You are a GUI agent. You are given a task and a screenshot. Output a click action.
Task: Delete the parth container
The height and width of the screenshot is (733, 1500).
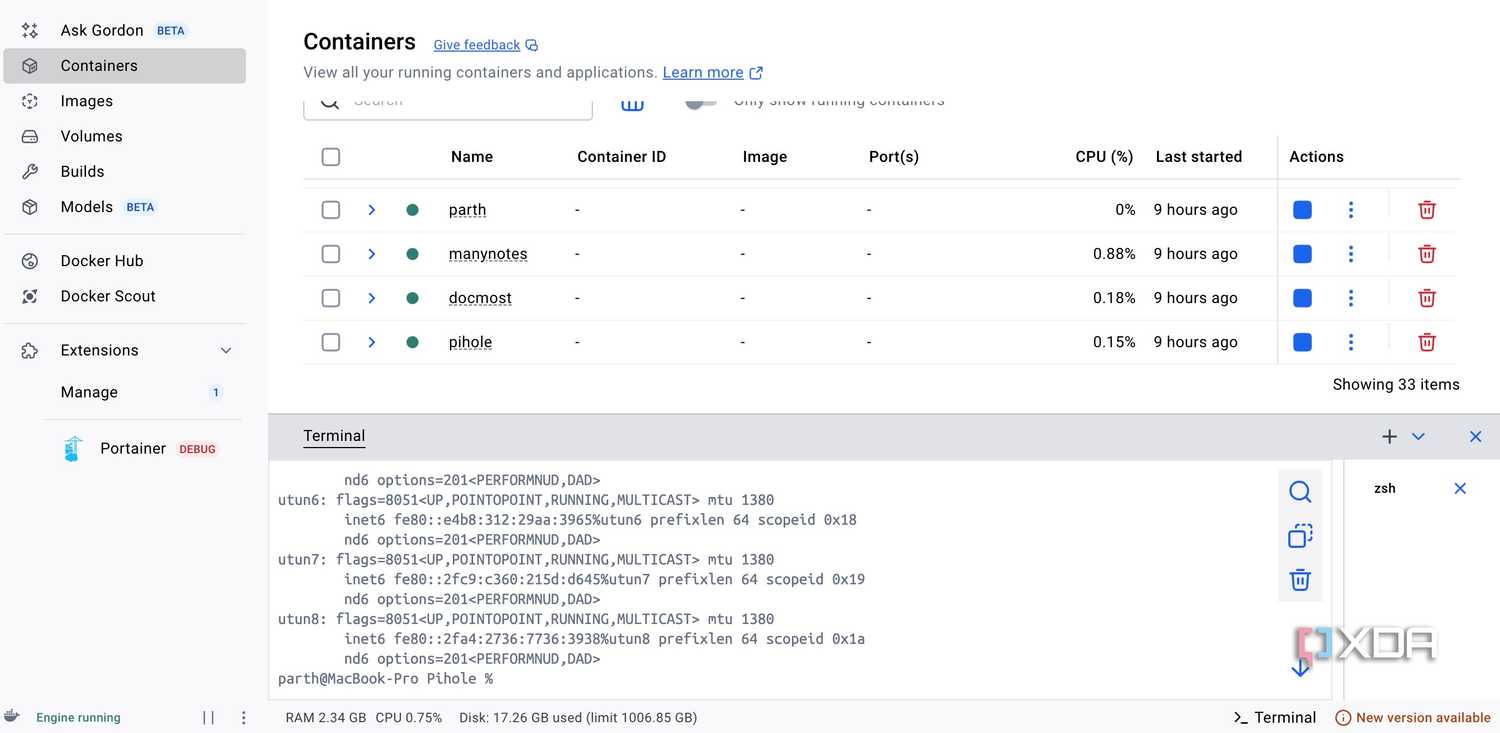[1427, 210]
